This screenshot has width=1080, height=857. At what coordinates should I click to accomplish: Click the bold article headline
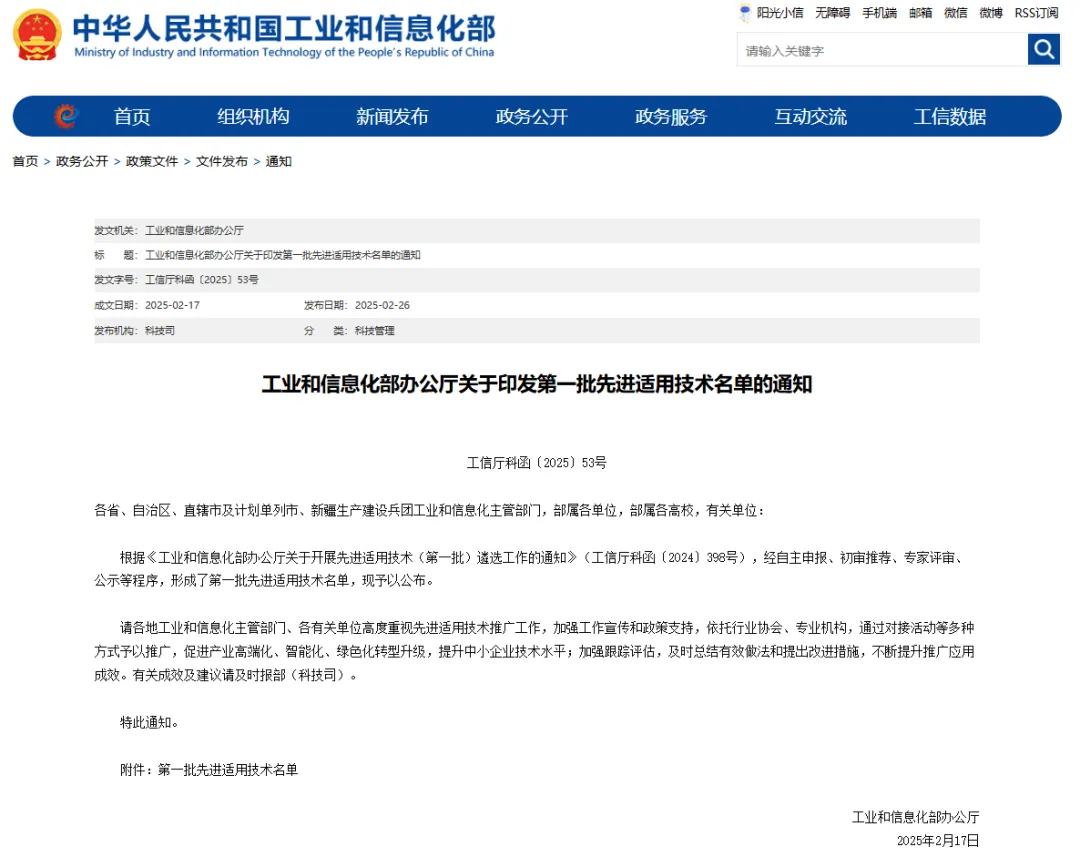[x=537, y=384]
